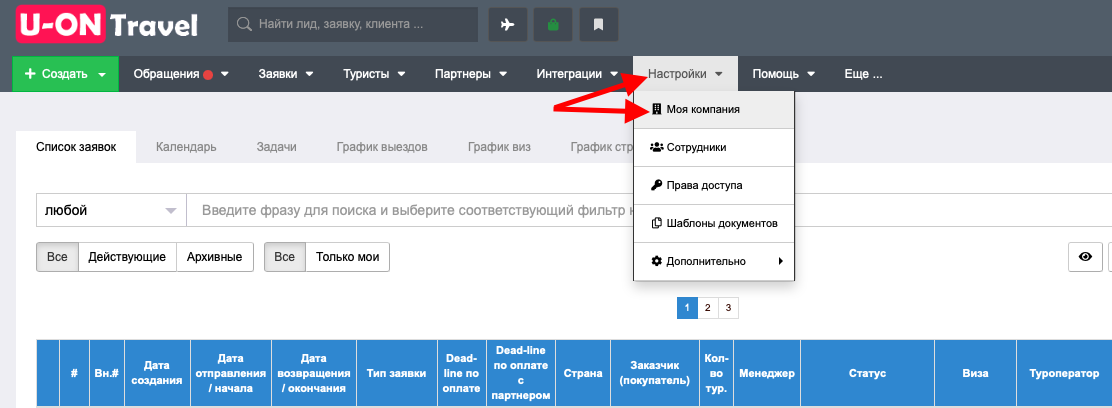Screen dimensions: 1112x408
Task: Click the Статус column header
Action: coord(867,373)
